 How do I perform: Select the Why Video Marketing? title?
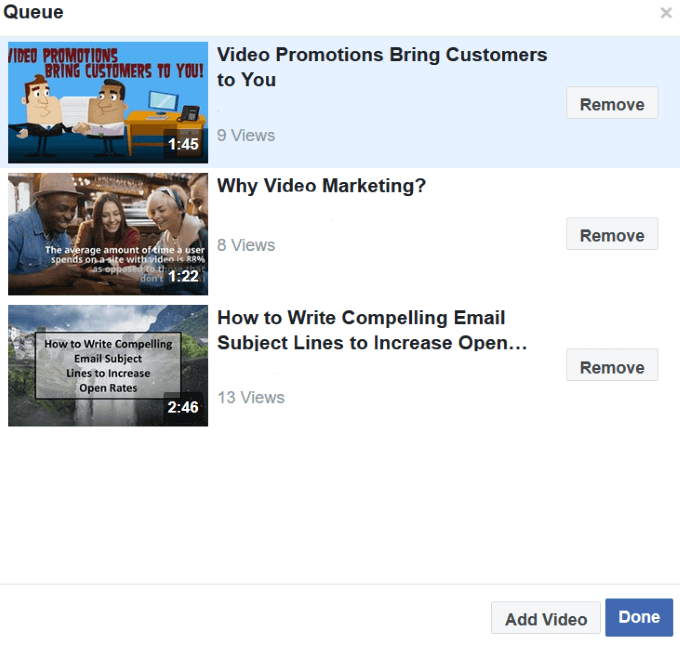click(321, 186)
